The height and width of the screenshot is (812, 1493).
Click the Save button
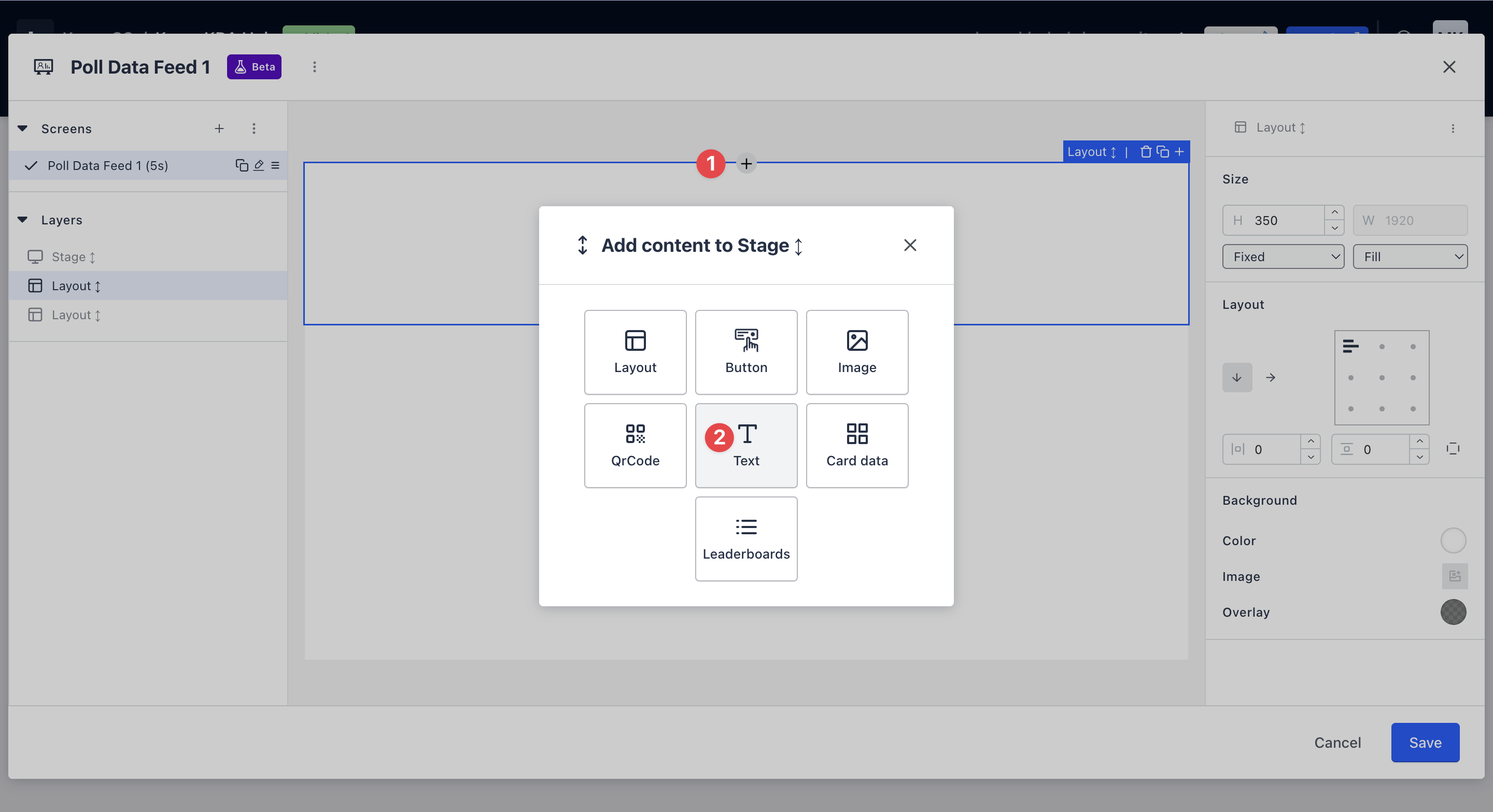(1425, 743)
